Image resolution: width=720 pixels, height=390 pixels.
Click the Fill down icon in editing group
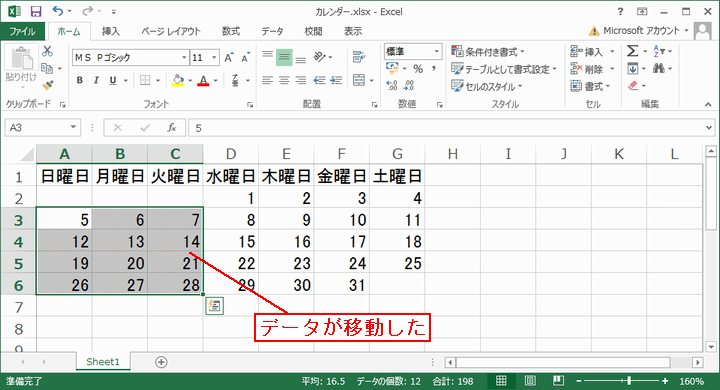click(x=632, y=68)
